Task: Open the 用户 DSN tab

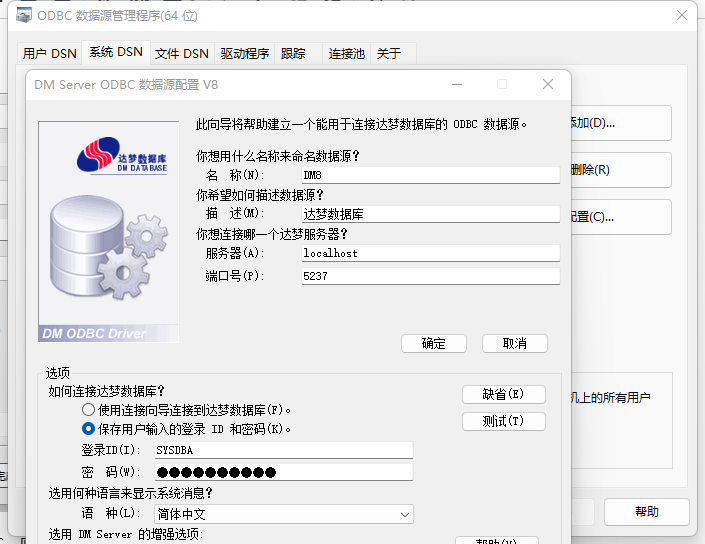Action: 49,54
